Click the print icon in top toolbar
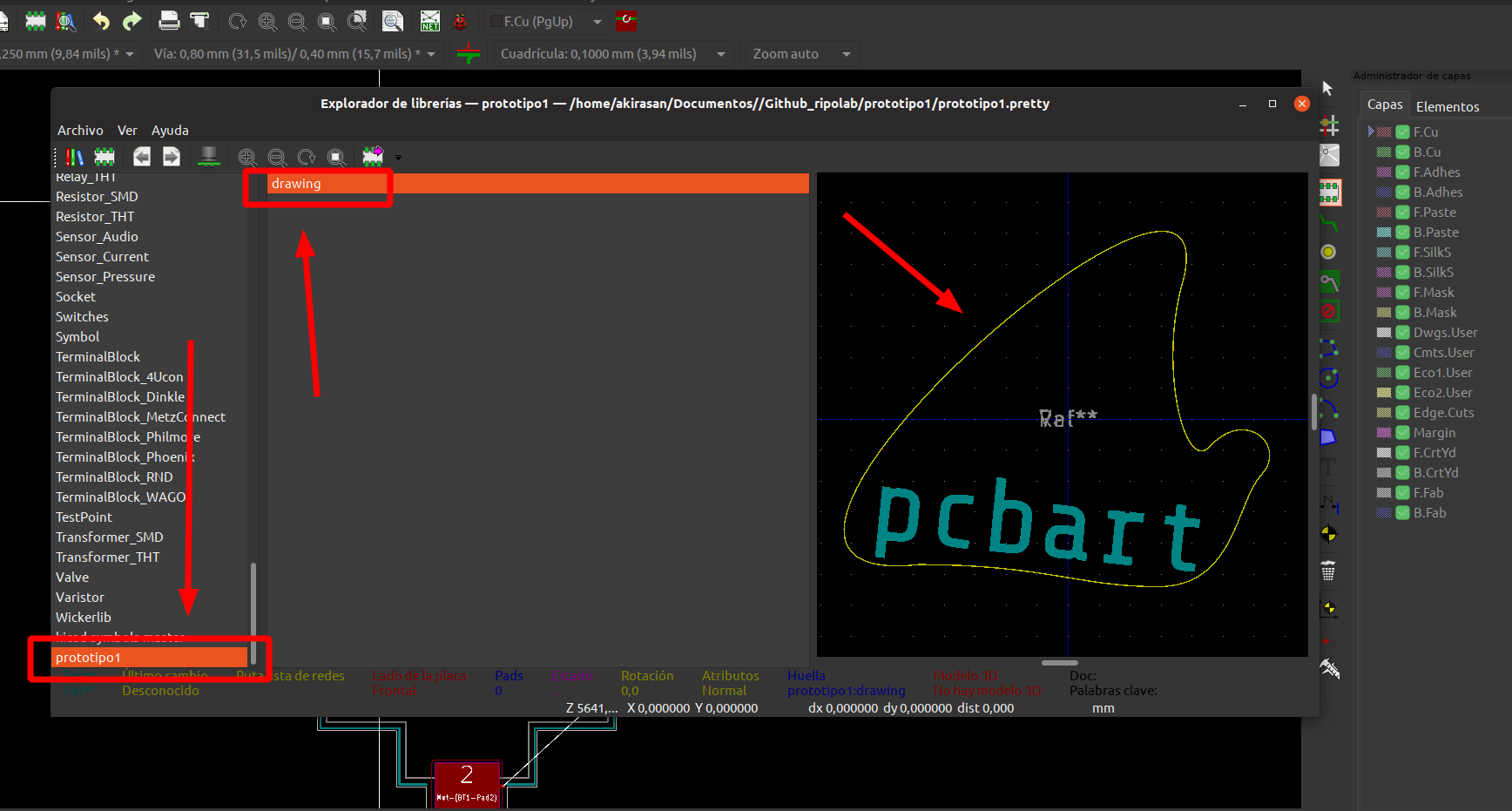The width and height of the screenshot is (1512, 811). click(169, 21)
